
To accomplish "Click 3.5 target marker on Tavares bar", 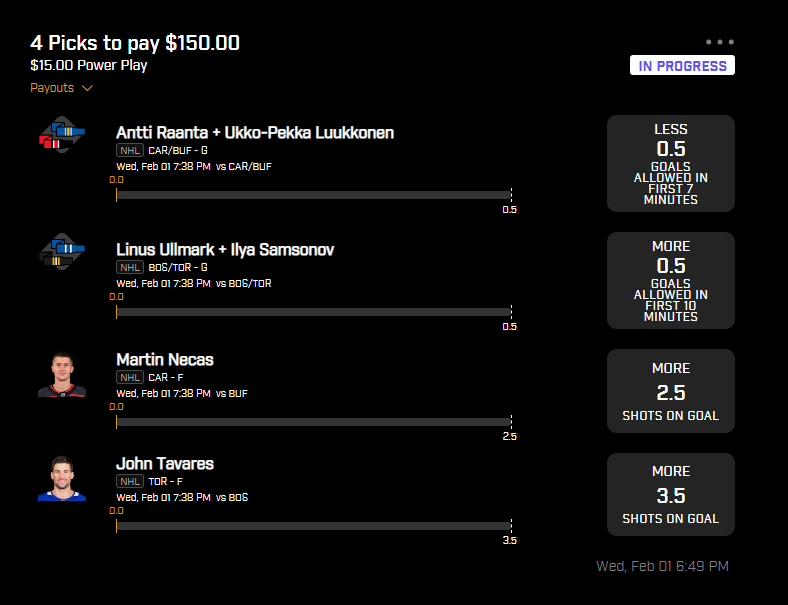I will click(510, 541).
